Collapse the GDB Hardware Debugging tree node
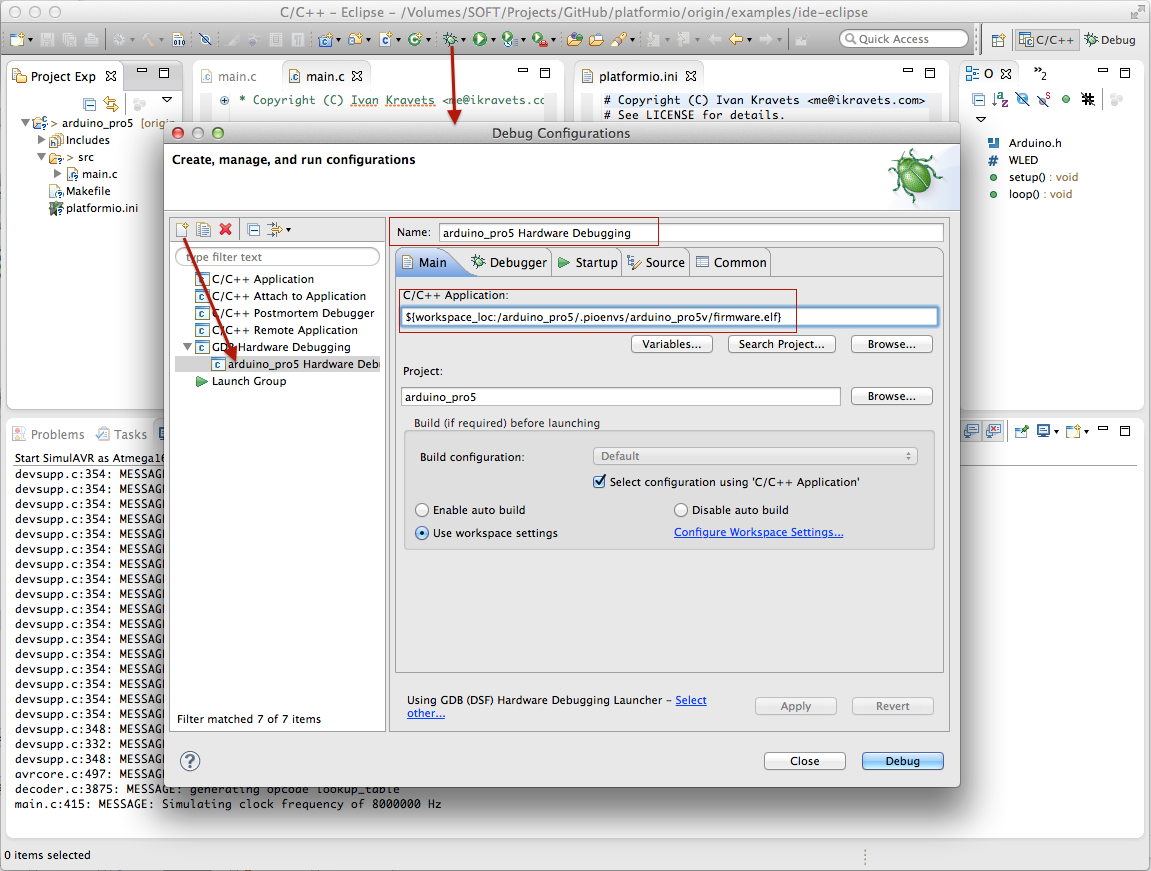The height and width of the screenshot is (871, 1151). [x=187, y=347]
